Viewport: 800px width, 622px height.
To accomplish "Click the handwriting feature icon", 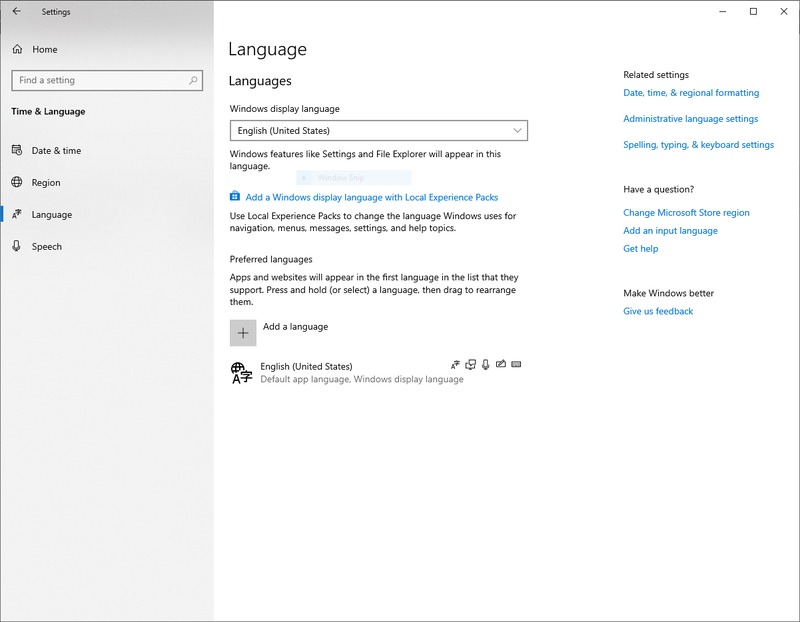I will pos(501,365).
